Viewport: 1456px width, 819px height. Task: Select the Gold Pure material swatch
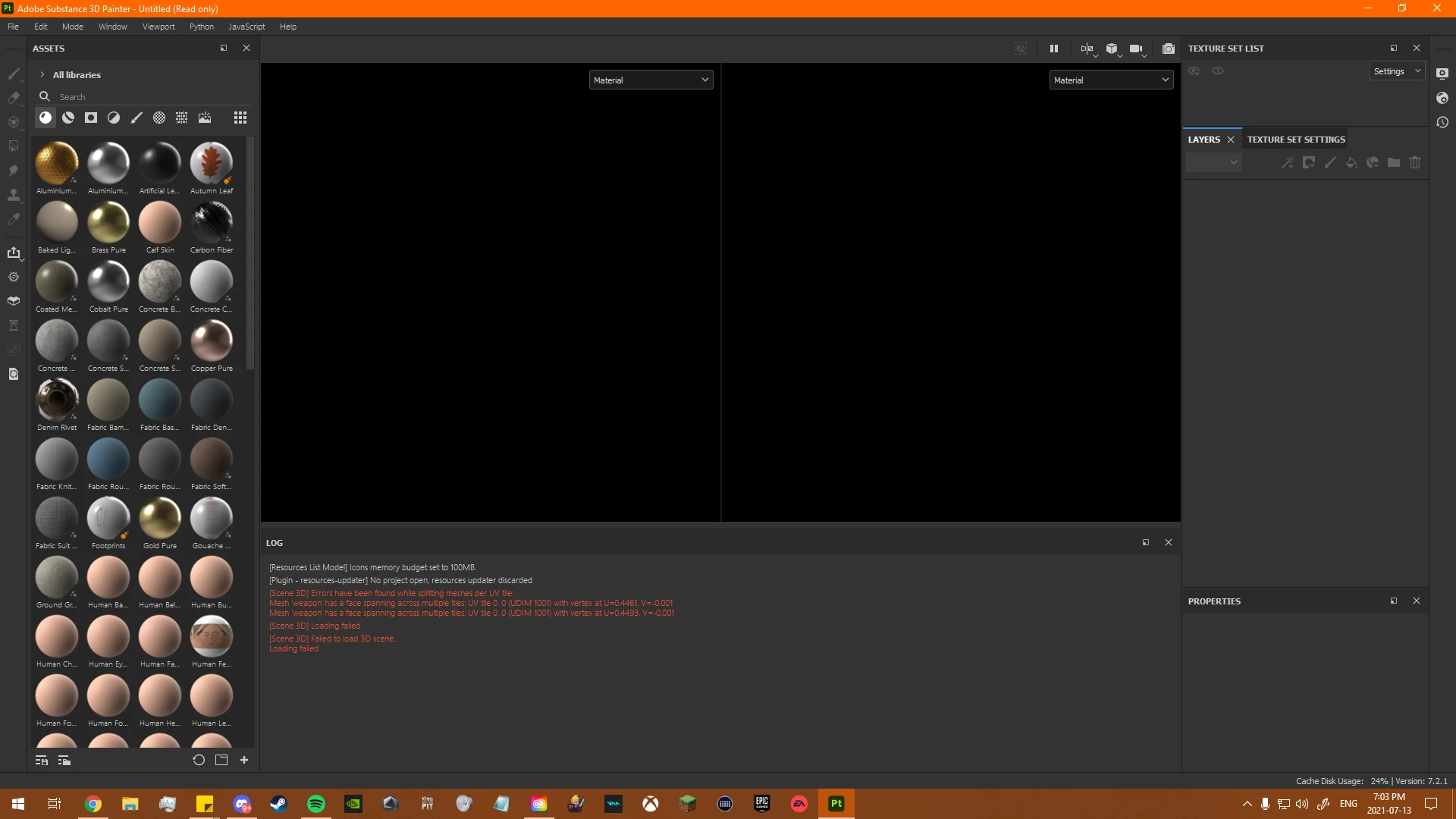click(x=160, y=519)
